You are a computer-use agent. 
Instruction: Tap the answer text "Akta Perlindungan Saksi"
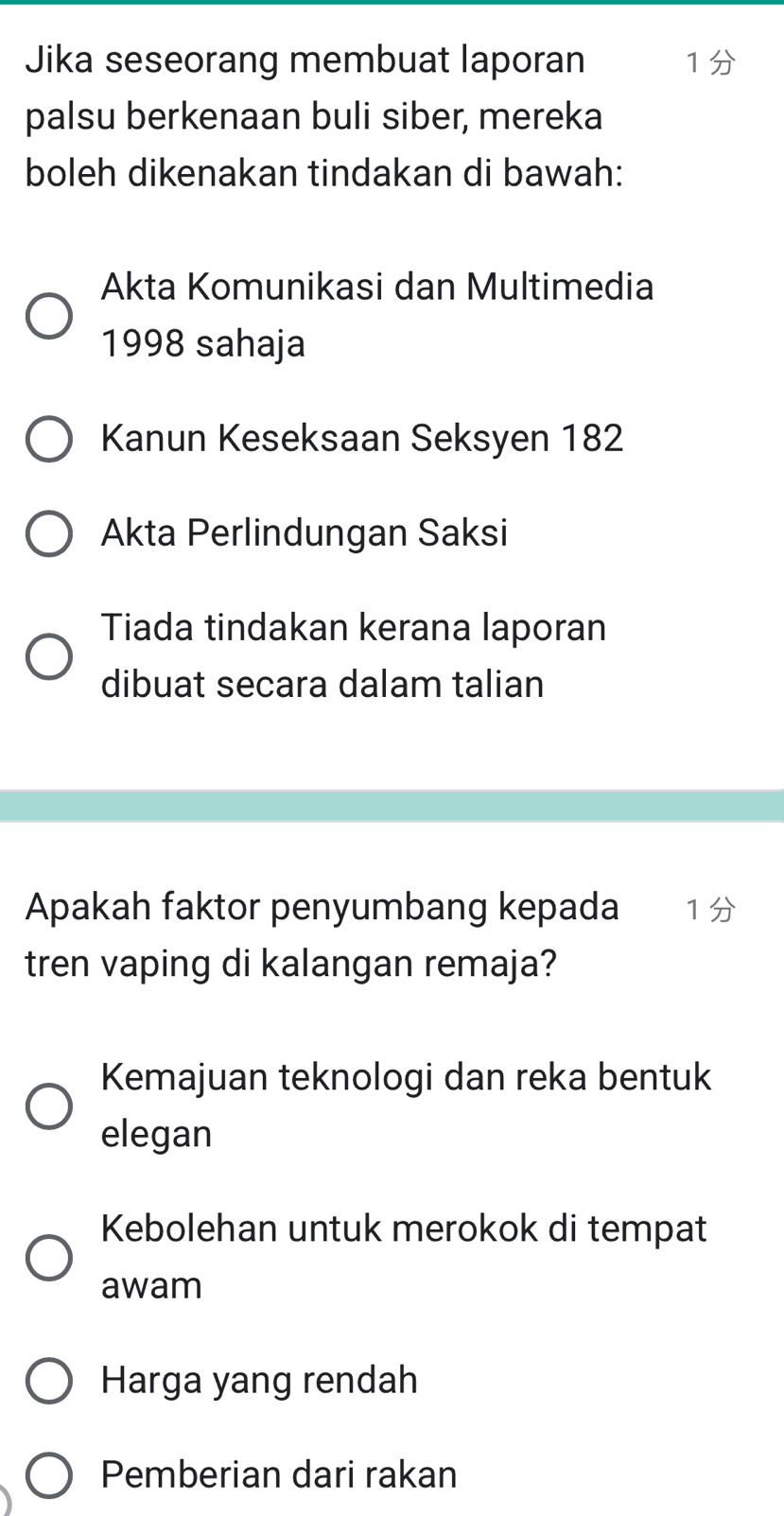coord(305,533)
